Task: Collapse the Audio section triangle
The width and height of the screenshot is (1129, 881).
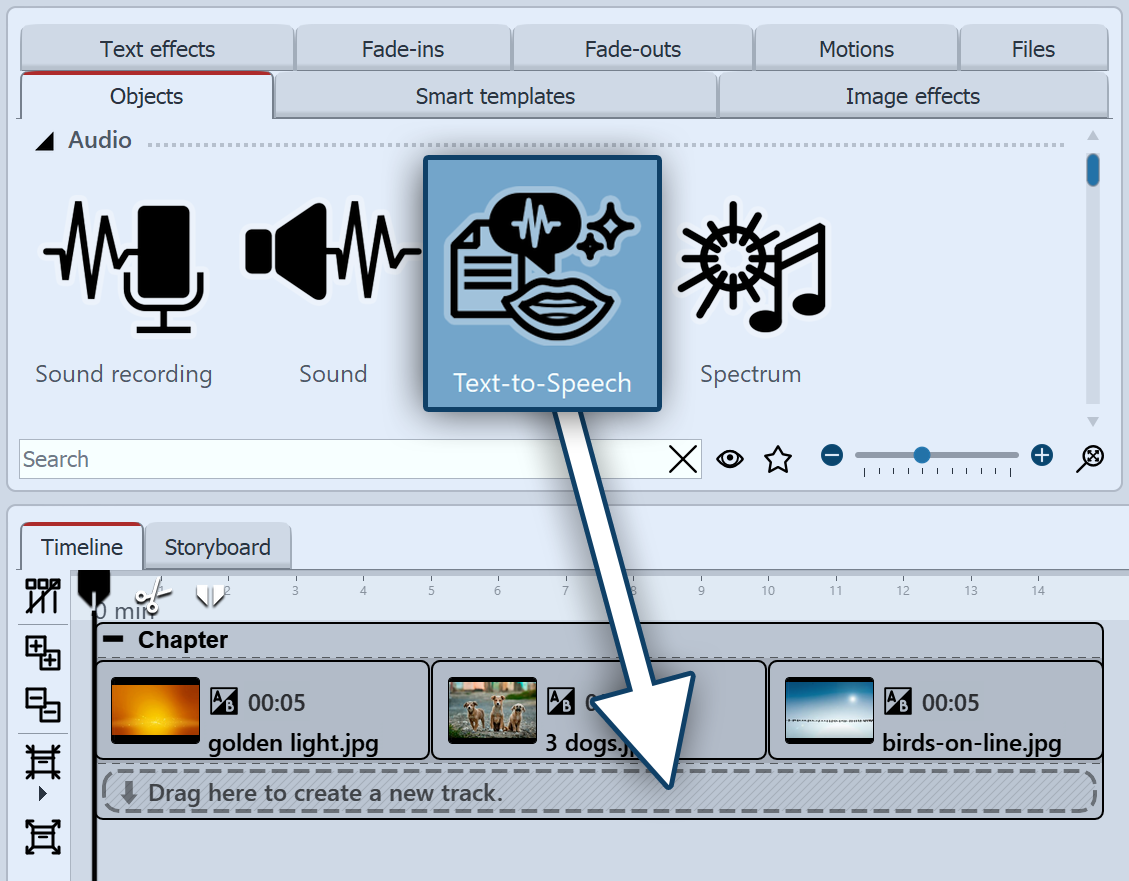Action: 44,142
